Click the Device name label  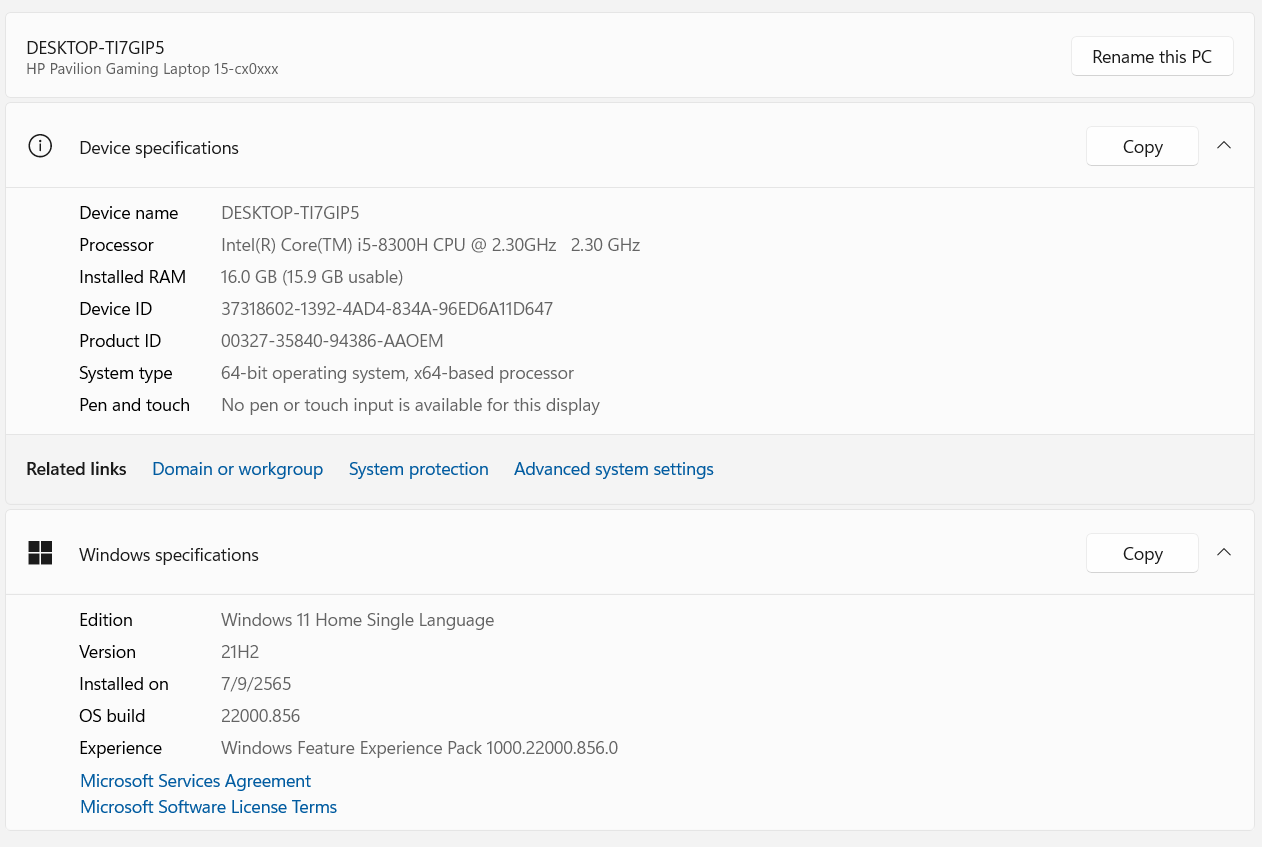pos(128,213)
